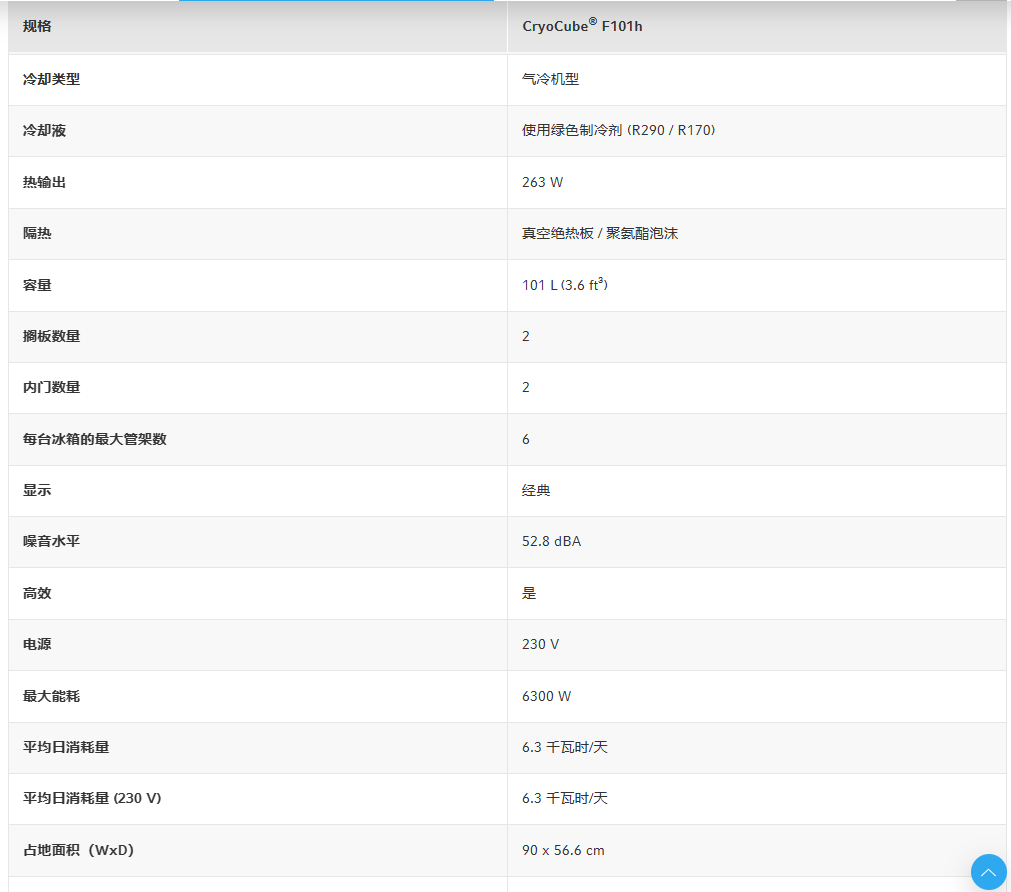Click the 230 V power value
The image size is (1011, 892).
click(540, 644)
